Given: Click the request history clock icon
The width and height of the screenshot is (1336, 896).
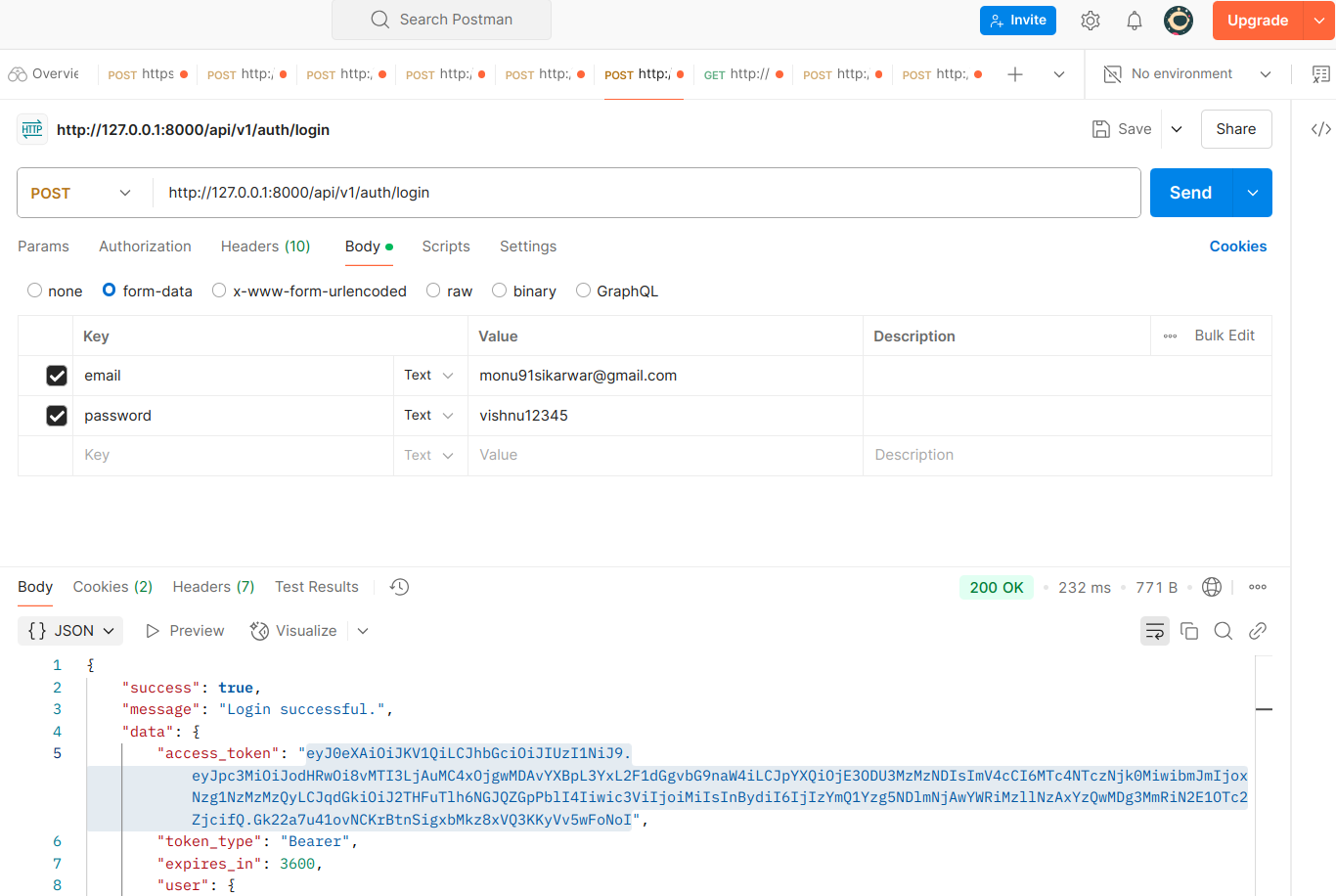Looking at the screenshot, I should tap(399, 587).
